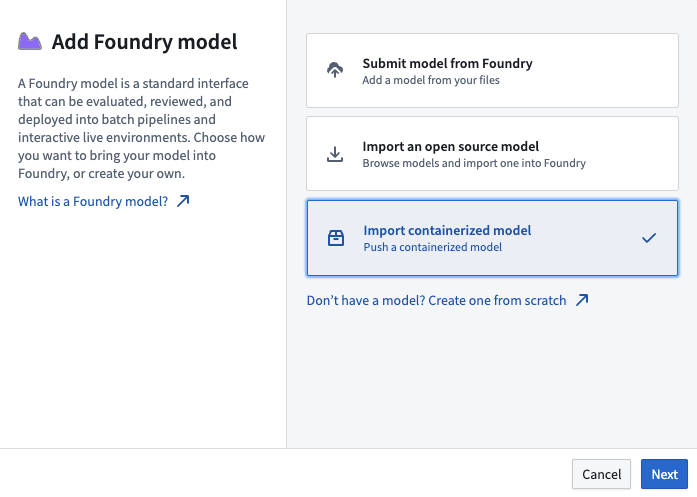Click the Add Foundry model heading
The image size is (697, 497).
click(x=144, y=42)
